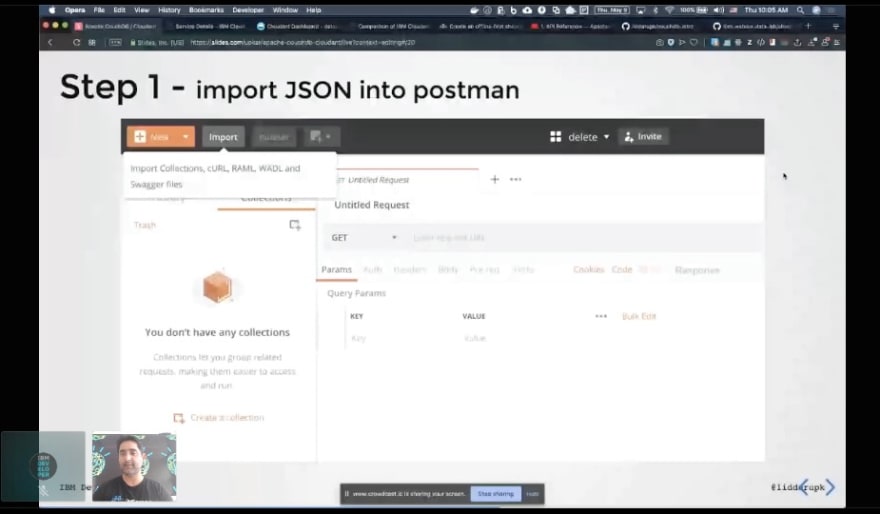Switch to the Comparison of IBM Cloudant tab
This screenshot has width=880, height=514.
coord(389,26)
